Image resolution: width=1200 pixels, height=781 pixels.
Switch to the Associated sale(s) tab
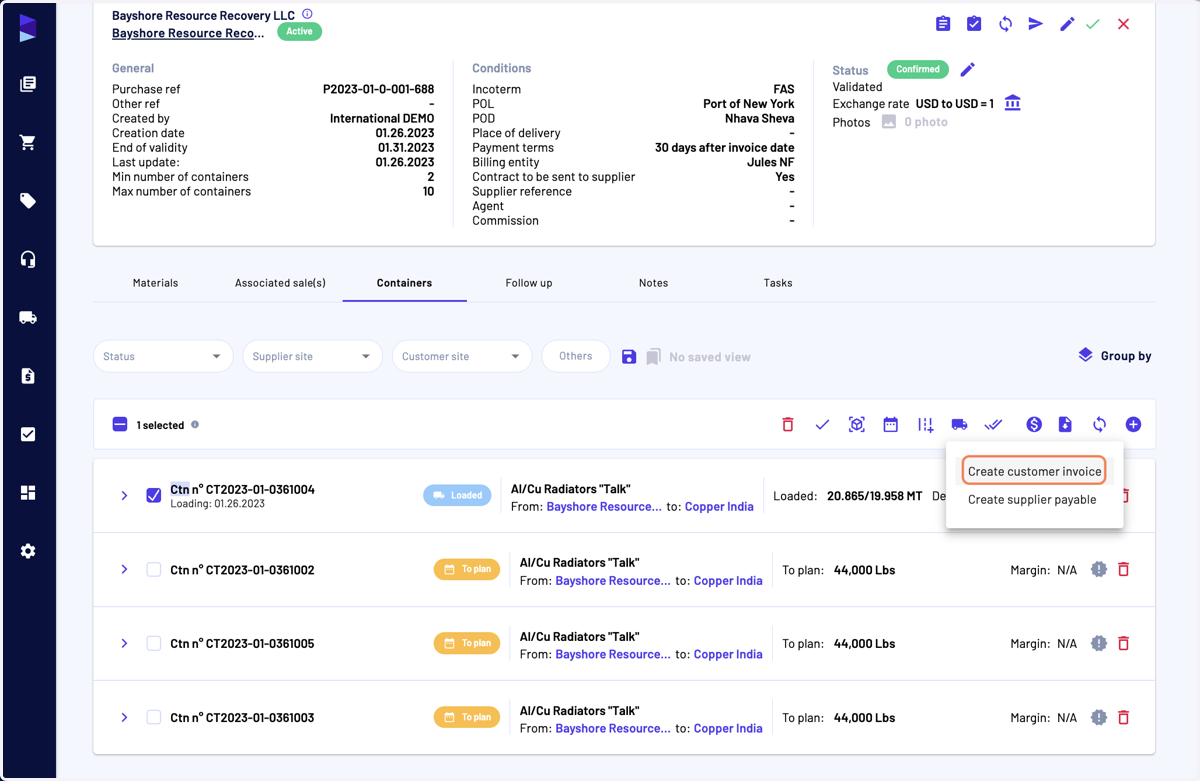coord(280,283)
